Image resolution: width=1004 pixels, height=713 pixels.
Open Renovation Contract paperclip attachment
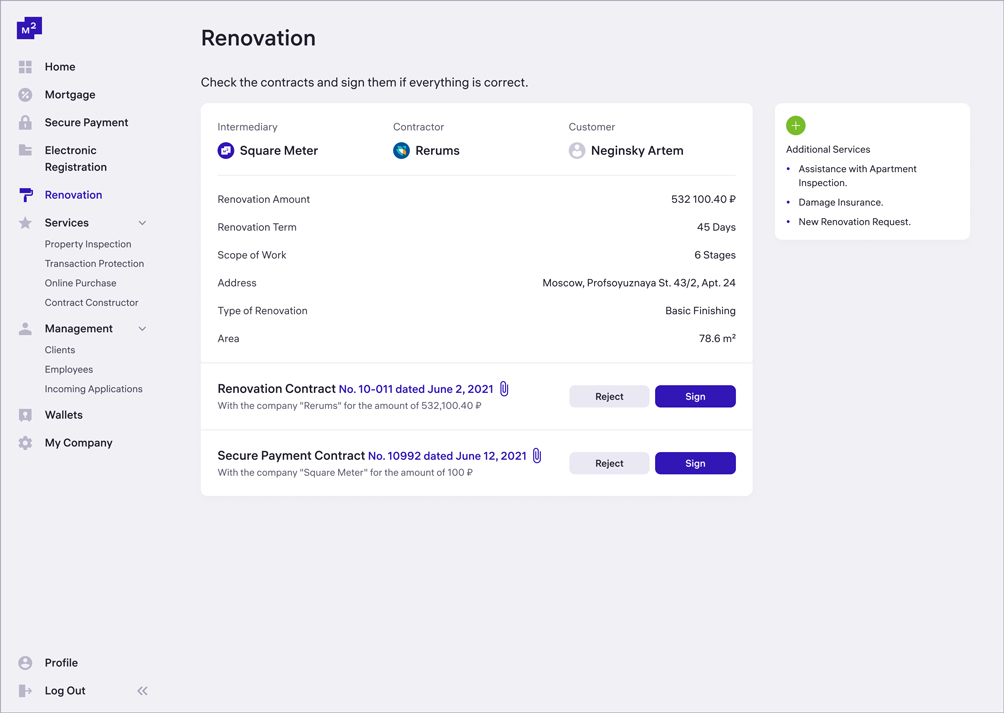(504, 389)
